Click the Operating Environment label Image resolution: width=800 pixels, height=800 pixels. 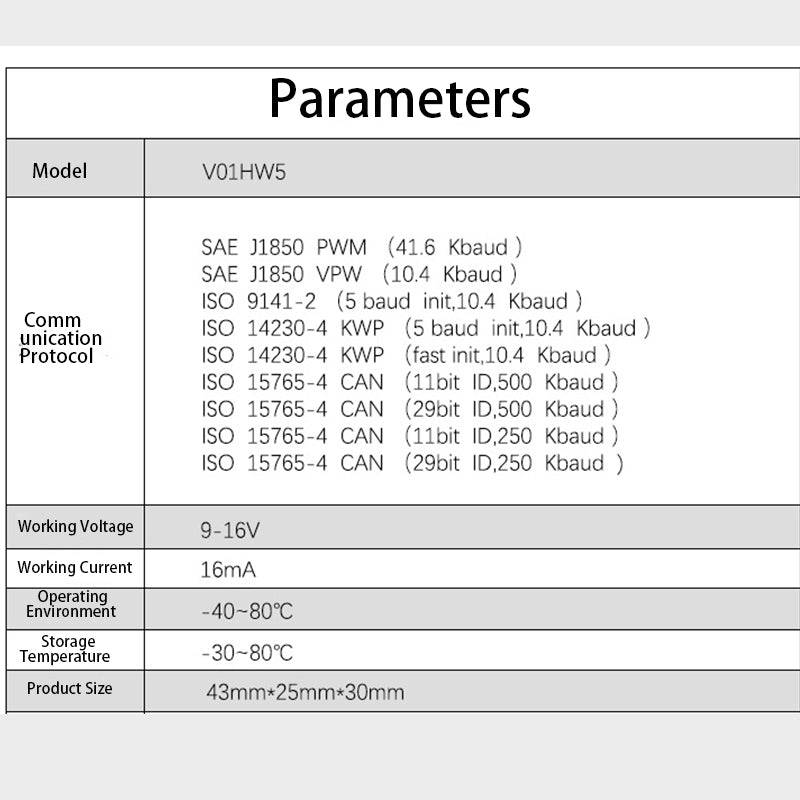coord(71,604)
